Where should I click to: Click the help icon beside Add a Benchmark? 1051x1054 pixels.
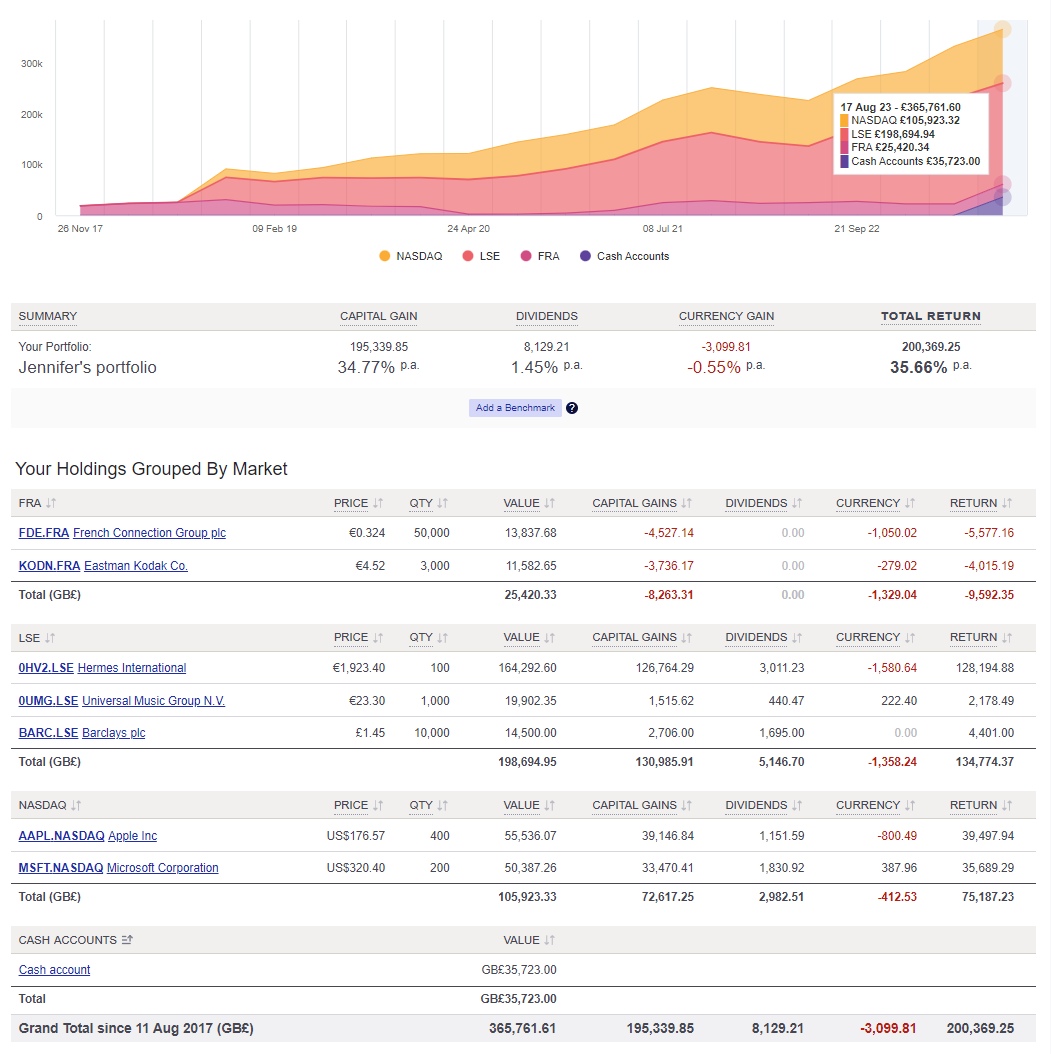[571, 407]
